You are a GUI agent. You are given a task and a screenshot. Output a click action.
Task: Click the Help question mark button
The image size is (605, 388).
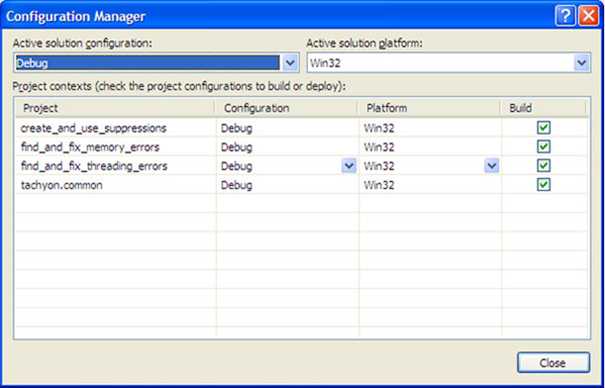tap(566, 17)
